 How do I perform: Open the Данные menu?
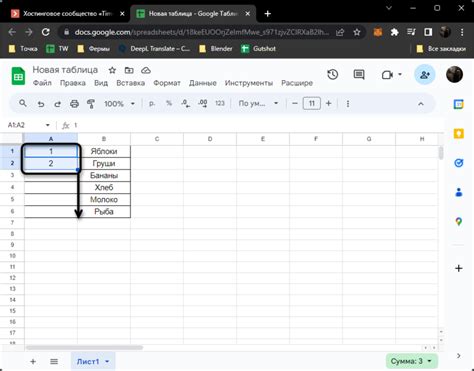pos(203,83)
